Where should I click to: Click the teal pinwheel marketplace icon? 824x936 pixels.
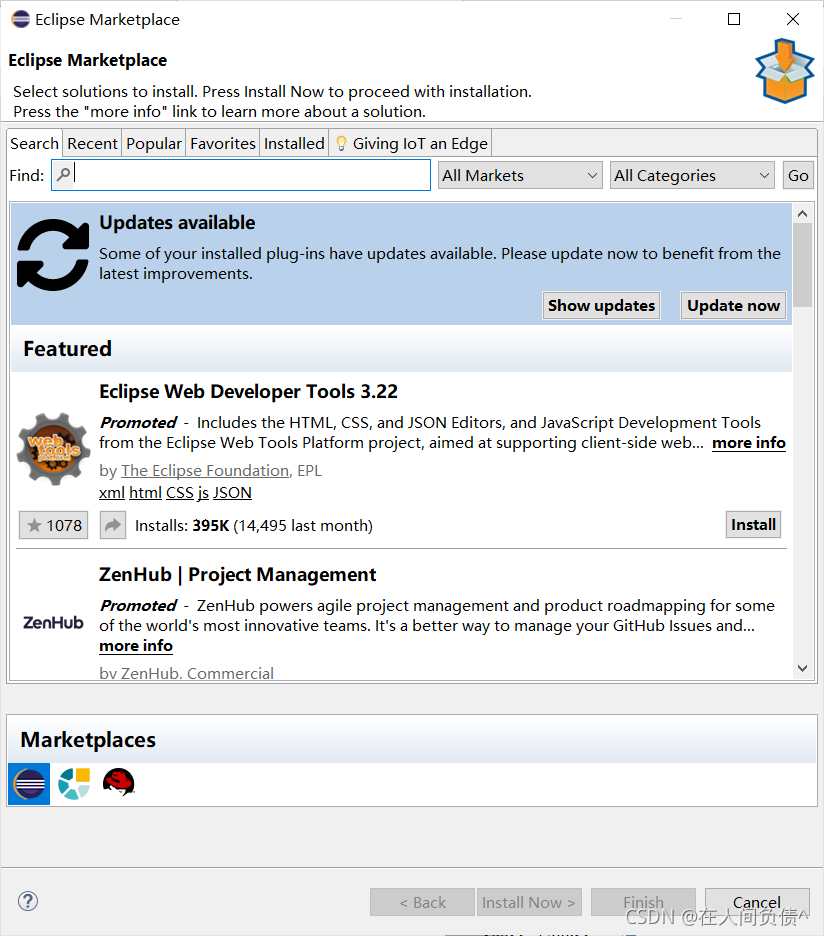[x=73, y=783]
